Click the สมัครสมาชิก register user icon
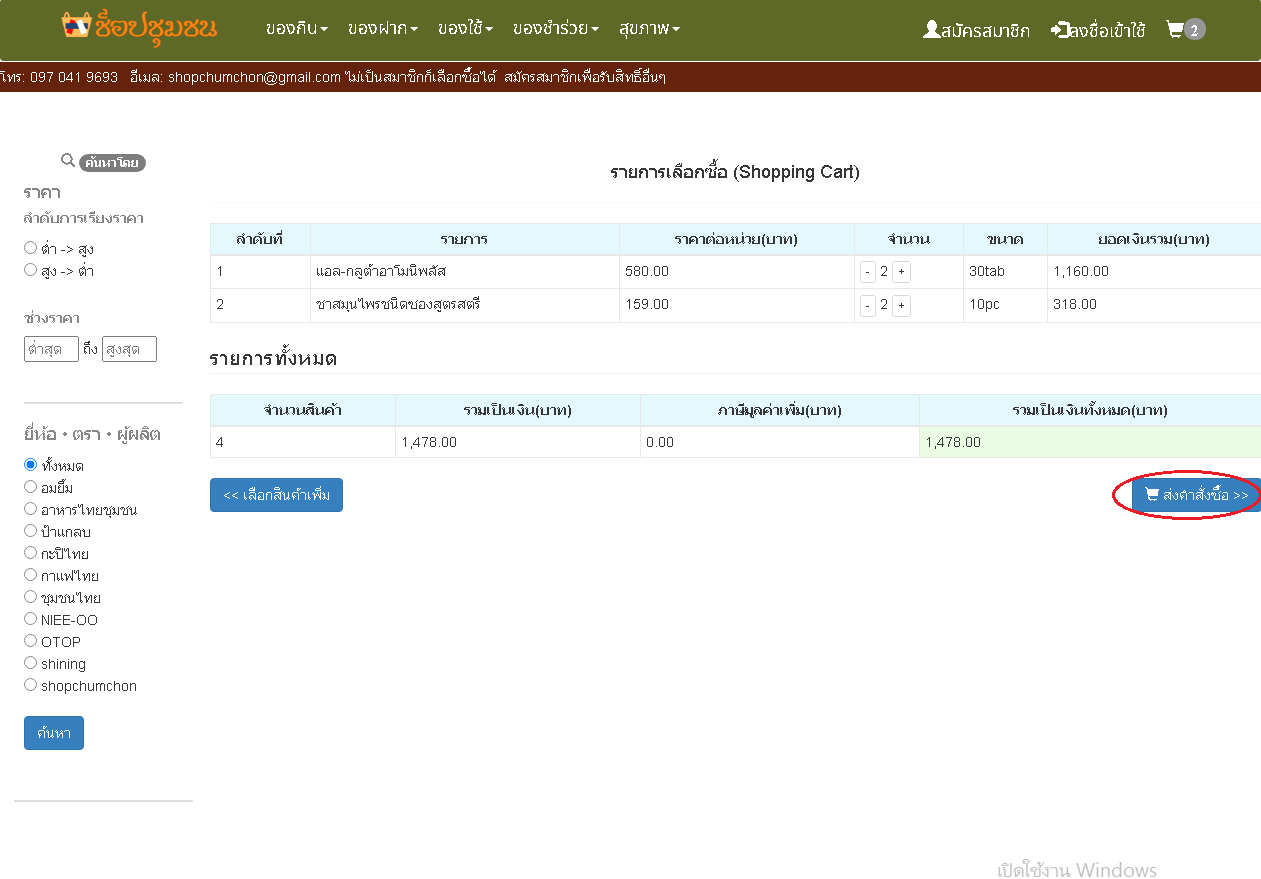The width and height of the screenshot is (1261, 879). pyautogui.click(x=931, y=30)
